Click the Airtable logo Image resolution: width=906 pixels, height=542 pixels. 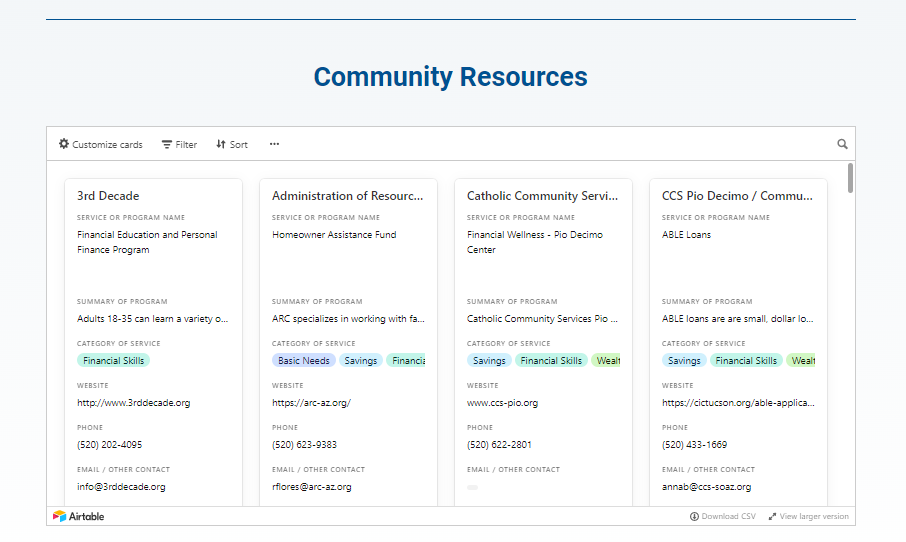(79, 516)
